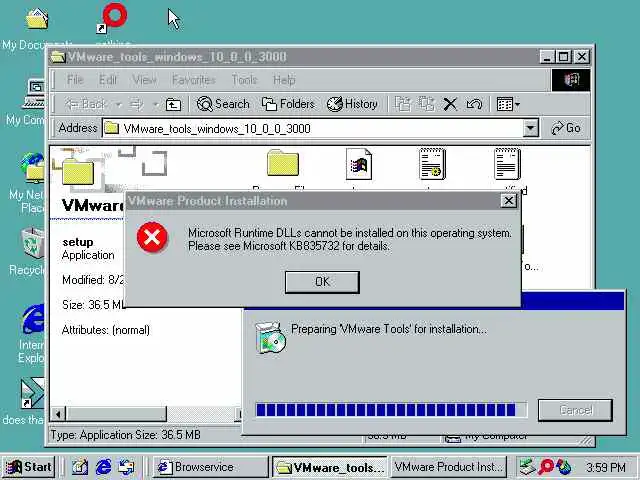
Task: Maximize the VMware_tools Explorer window
Action: pyautogui.click(x=563, y=57)
